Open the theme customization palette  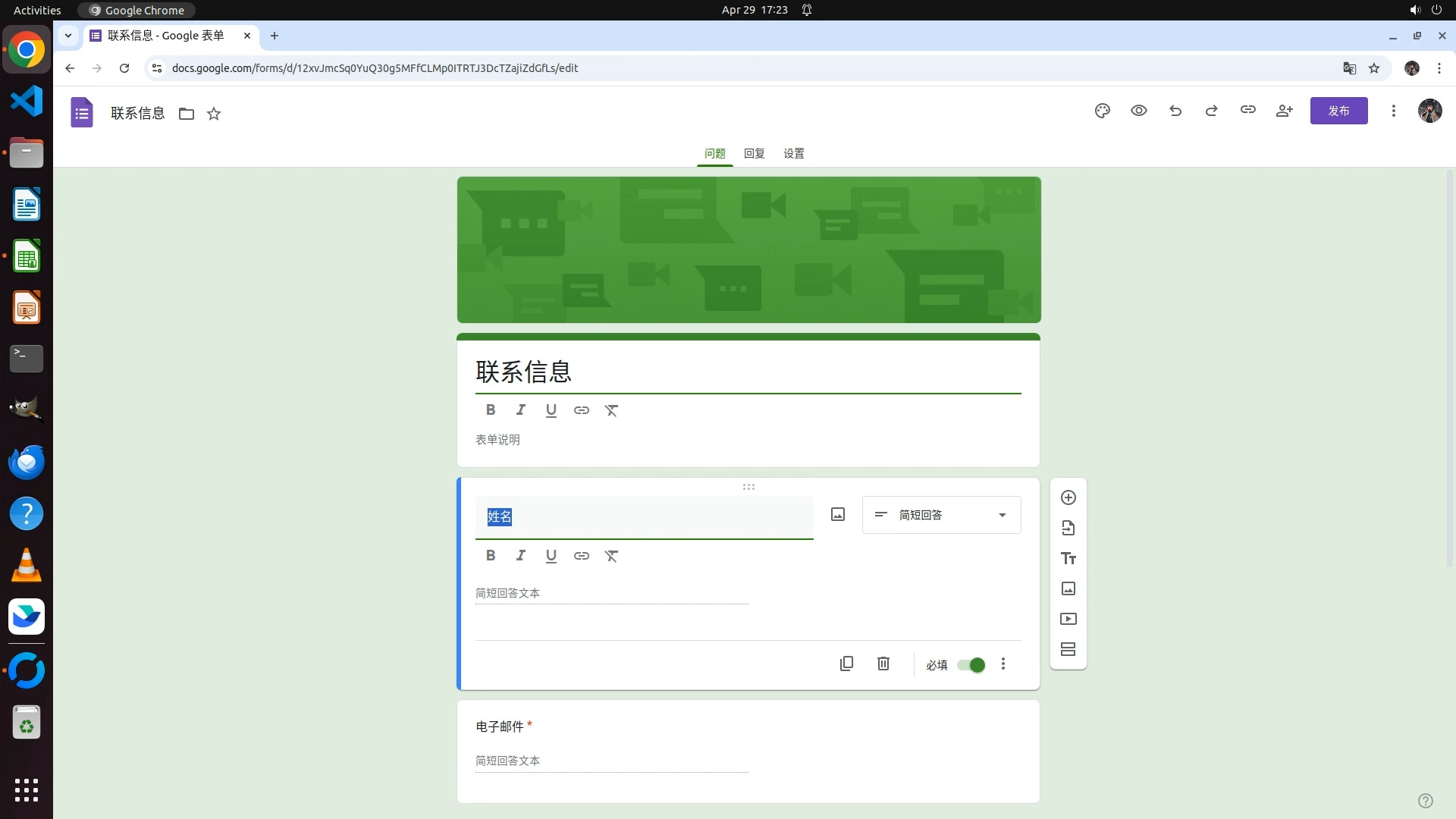pyautogui.click(x=1102, y=111)
